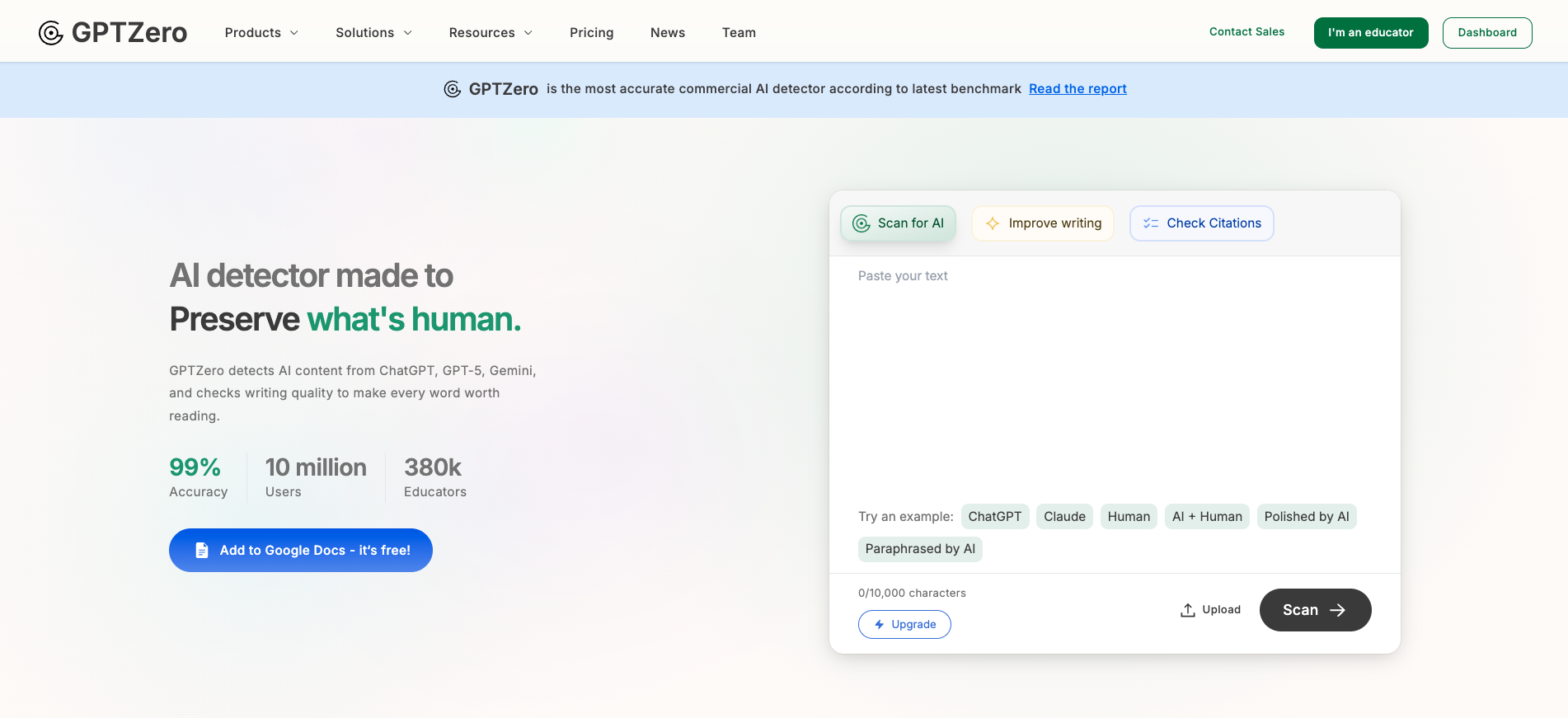Click the document icon on Google Docs button

[202, 551]
